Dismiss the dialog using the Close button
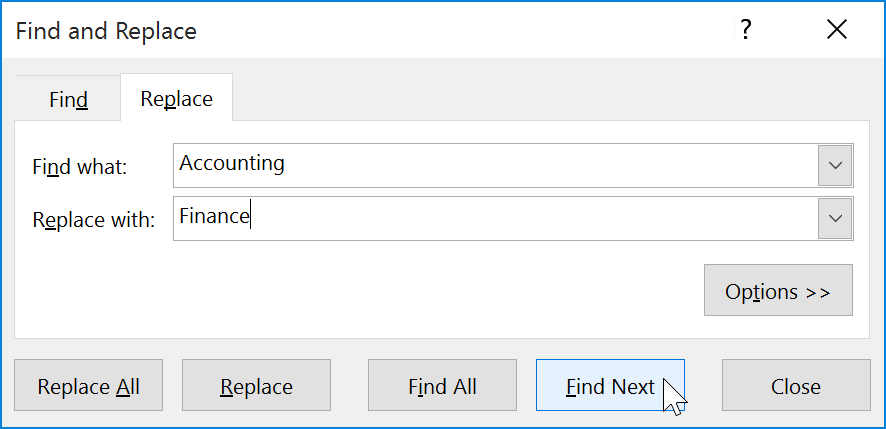 coord(796,386)
